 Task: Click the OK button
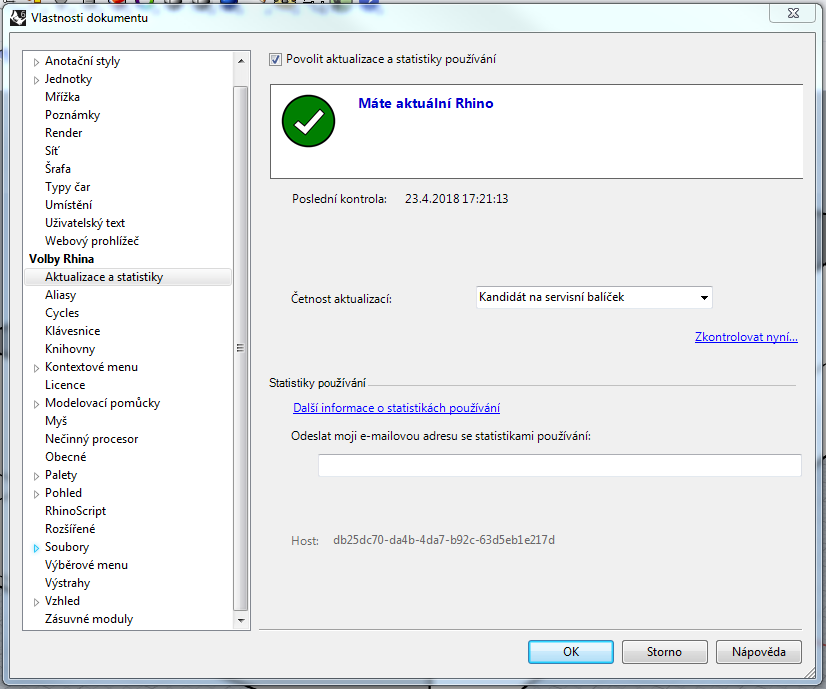[x=571, y=652]
